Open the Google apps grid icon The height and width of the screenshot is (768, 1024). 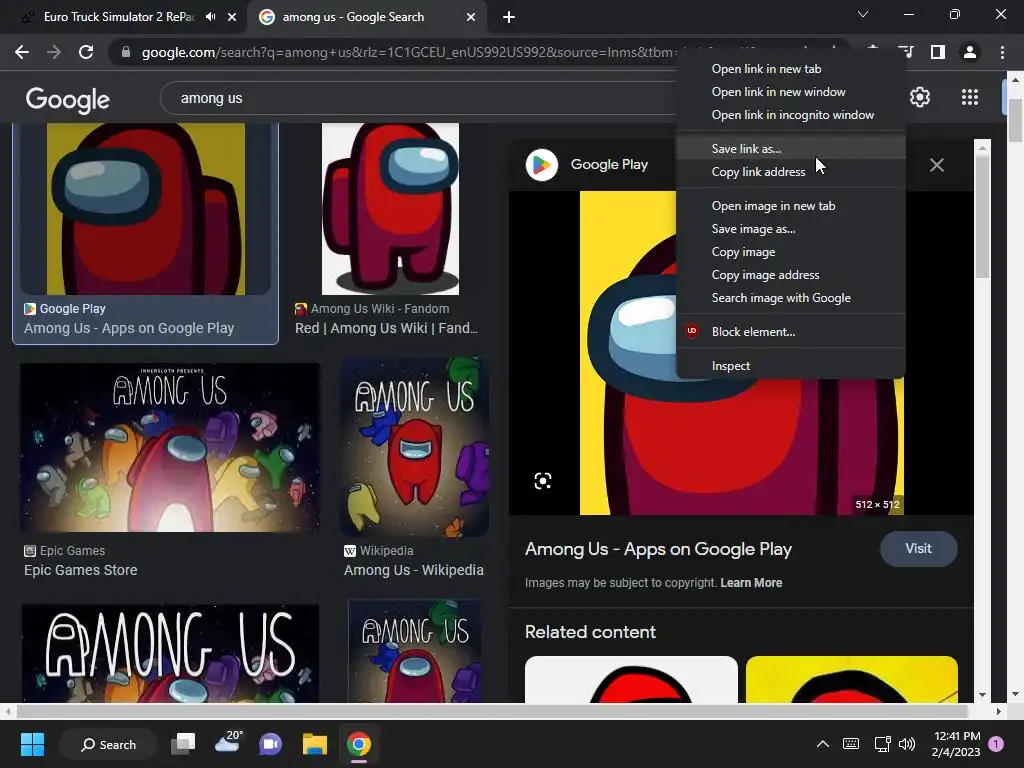coord(970,97)
